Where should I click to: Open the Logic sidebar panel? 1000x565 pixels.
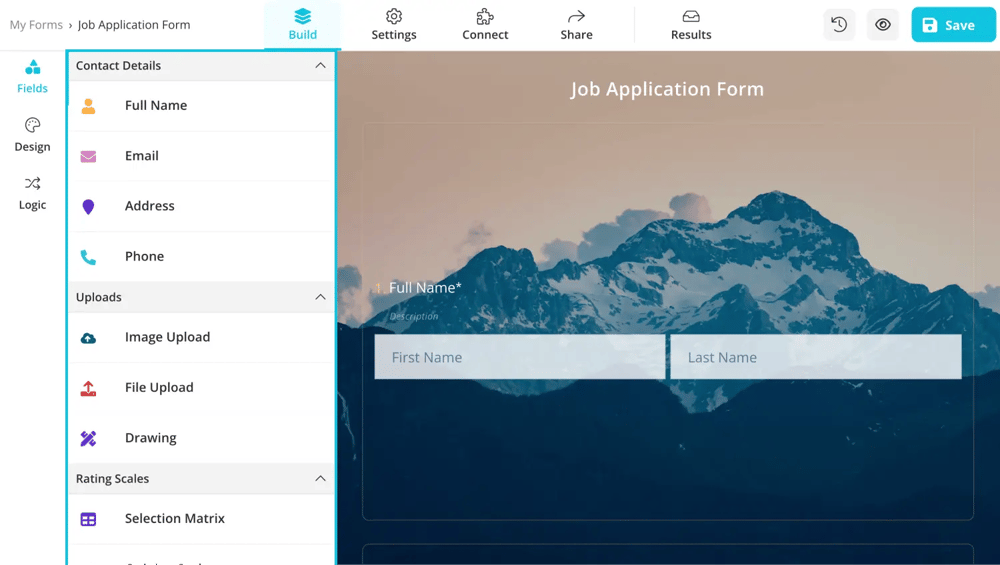pos(33,193)
